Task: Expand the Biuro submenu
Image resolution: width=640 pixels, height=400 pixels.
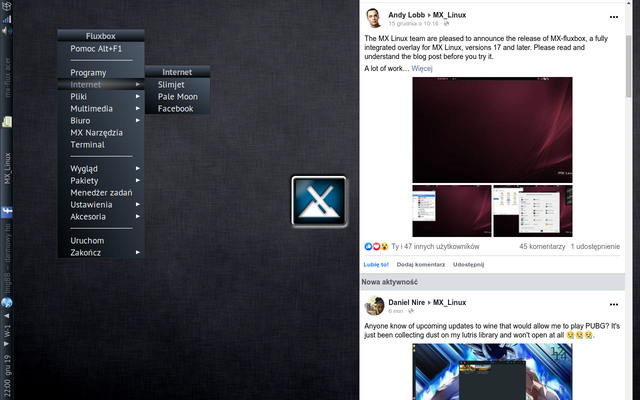Action: click(101, 120)
